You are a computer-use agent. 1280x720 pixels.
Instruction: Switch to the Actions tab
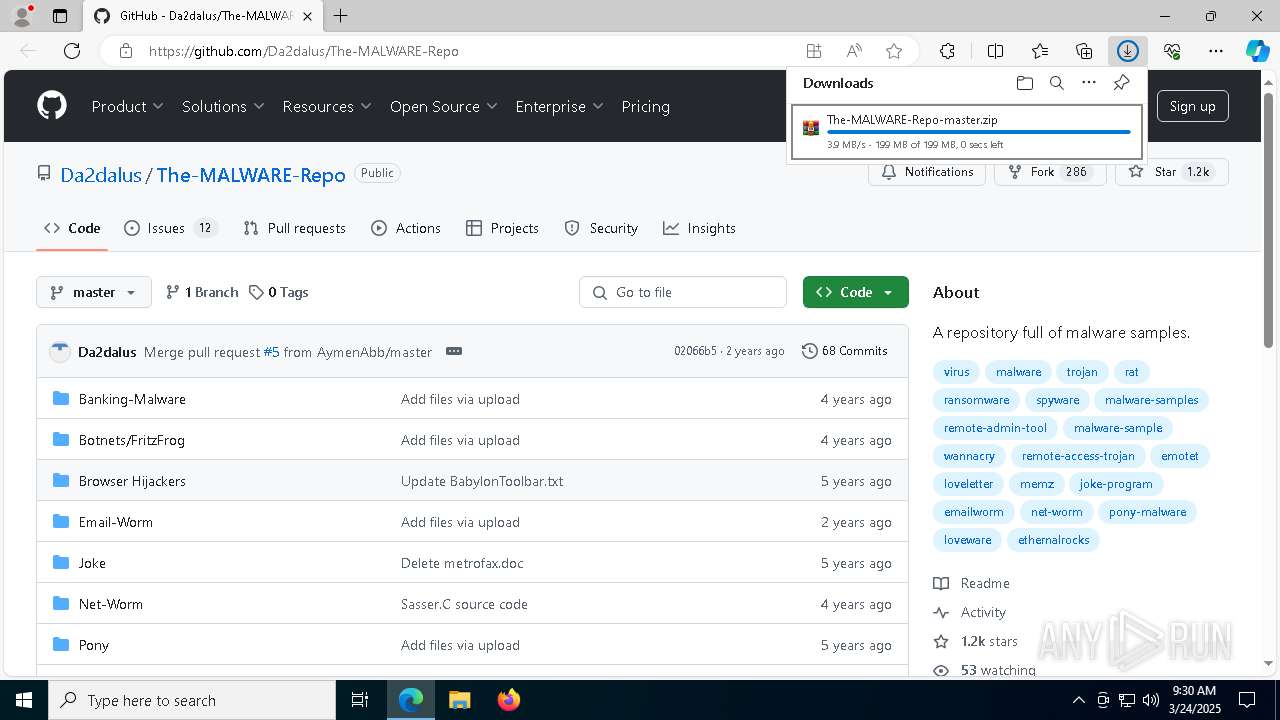[x=406, y=228]
